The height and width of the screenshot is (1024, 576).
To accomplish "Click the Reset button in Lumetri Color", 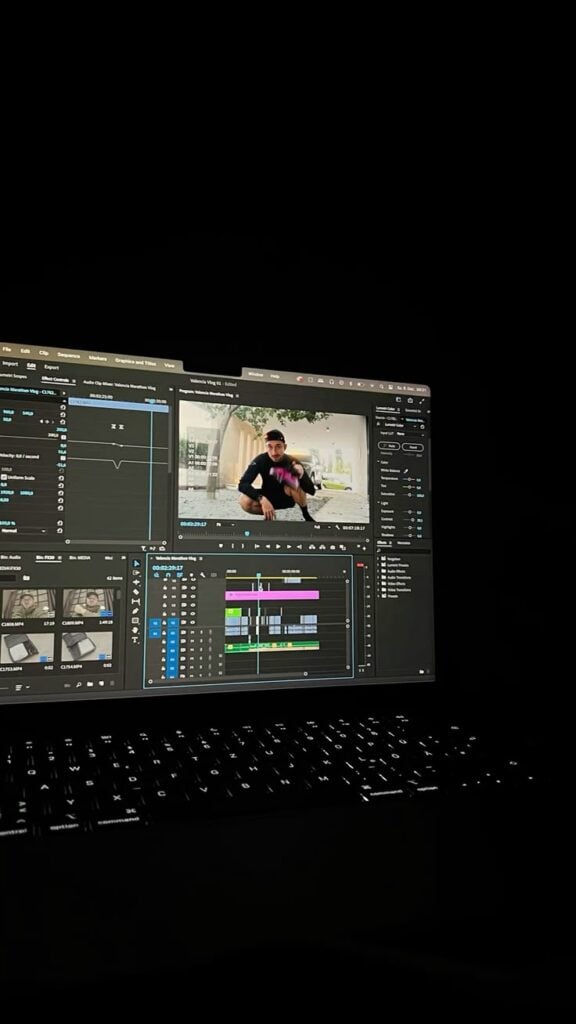I will [x=413, y=447].
